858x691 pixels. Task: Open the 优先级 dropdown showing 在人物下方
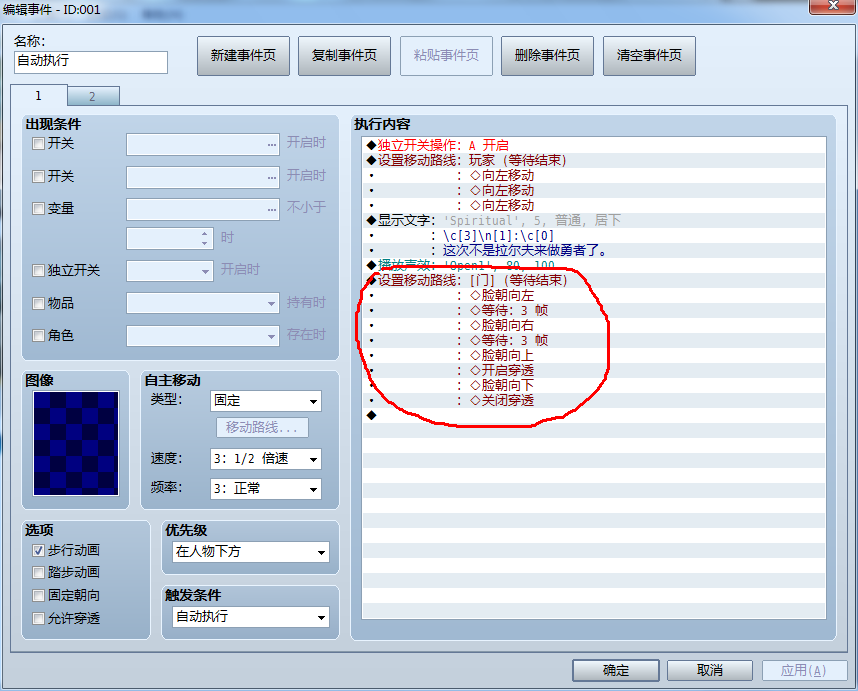click(251, 552)
